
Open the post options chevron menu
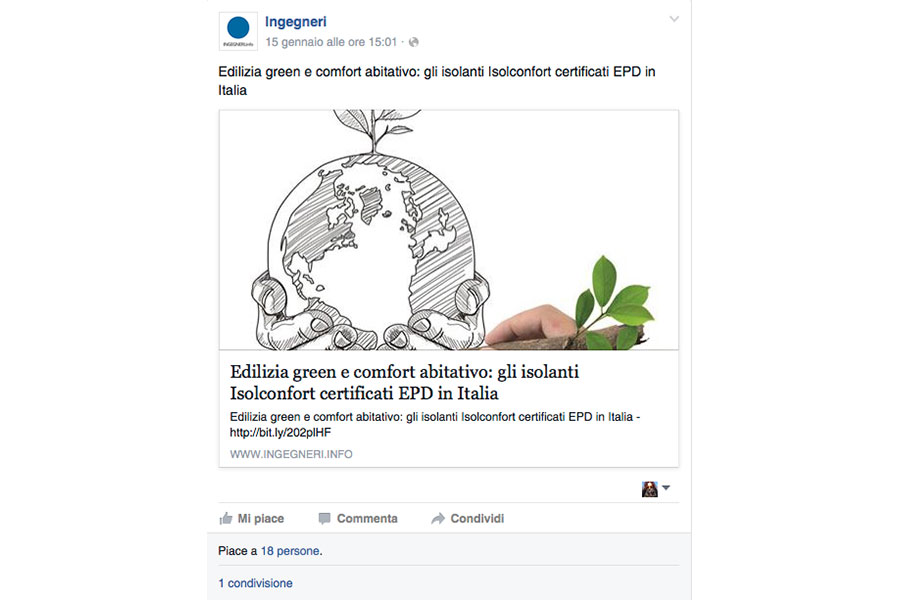[x=674, y=19]
